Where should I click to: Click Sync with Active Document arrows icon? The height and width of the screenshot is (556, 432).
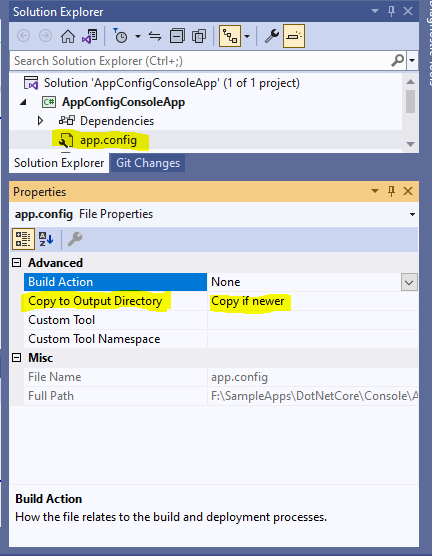(155, 36)
